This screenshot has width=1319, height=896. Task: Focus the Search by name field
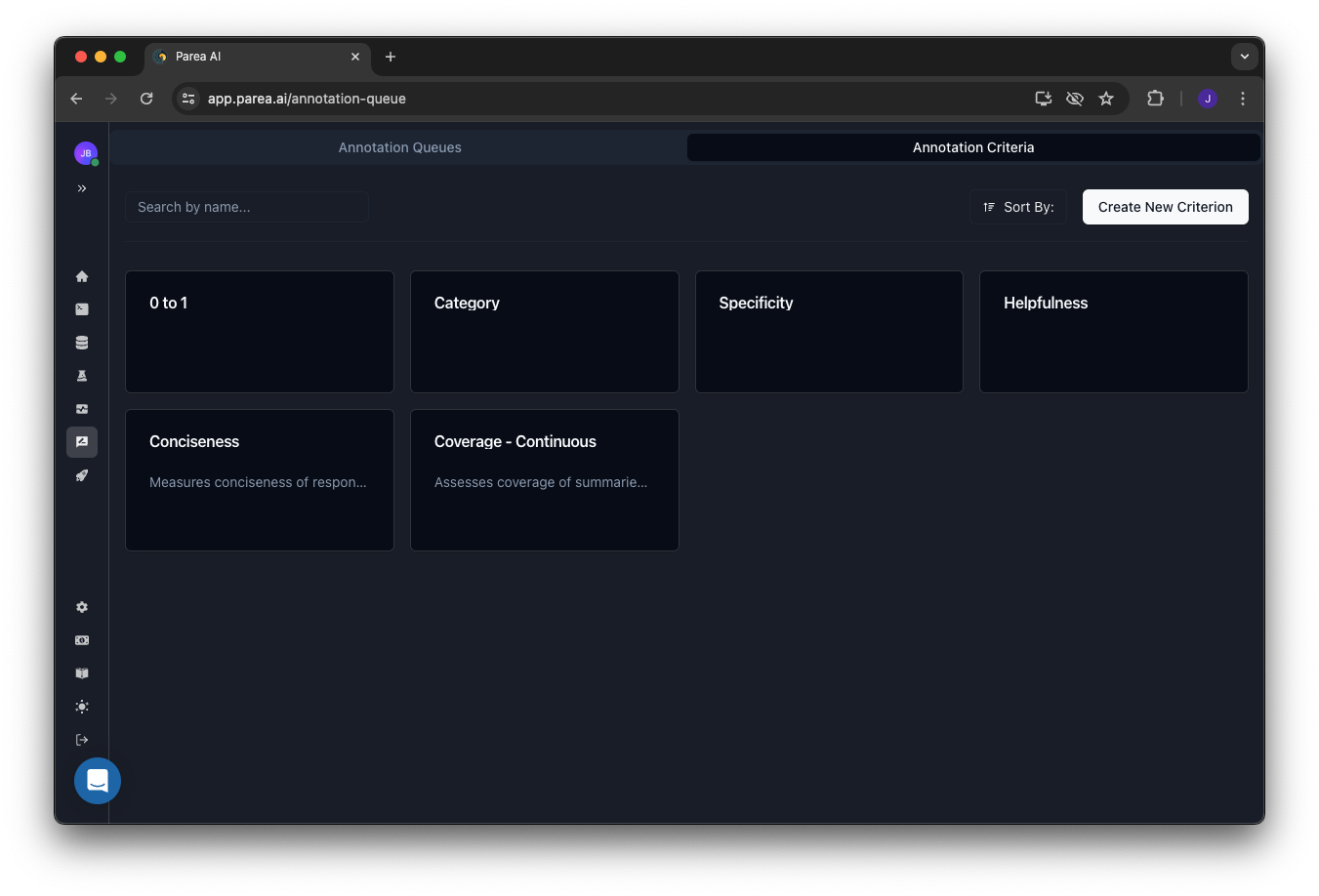[x=247, y=207]
